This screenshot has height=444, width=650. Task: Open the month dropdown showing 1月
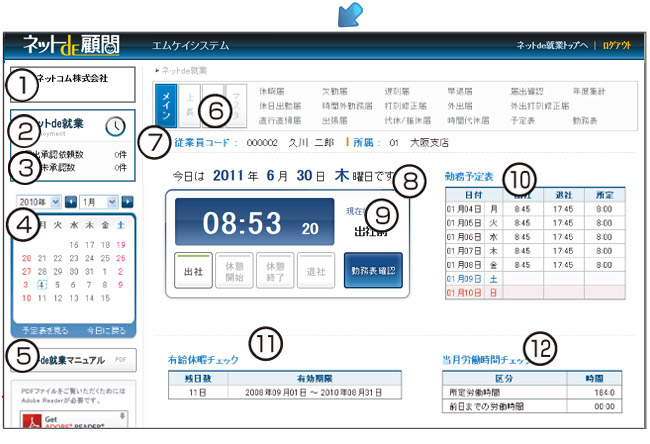(99, 202)
